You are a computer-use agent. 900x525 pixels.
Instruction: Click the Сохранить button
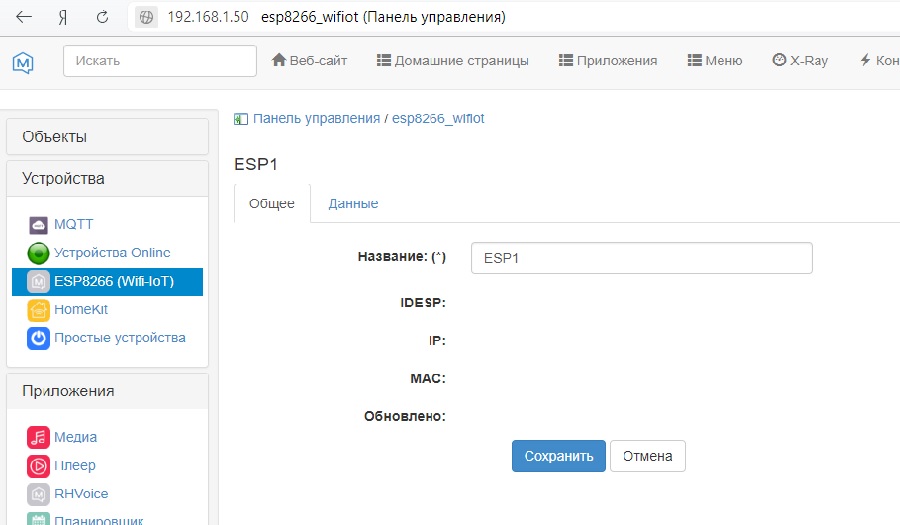tap(558, 456)
